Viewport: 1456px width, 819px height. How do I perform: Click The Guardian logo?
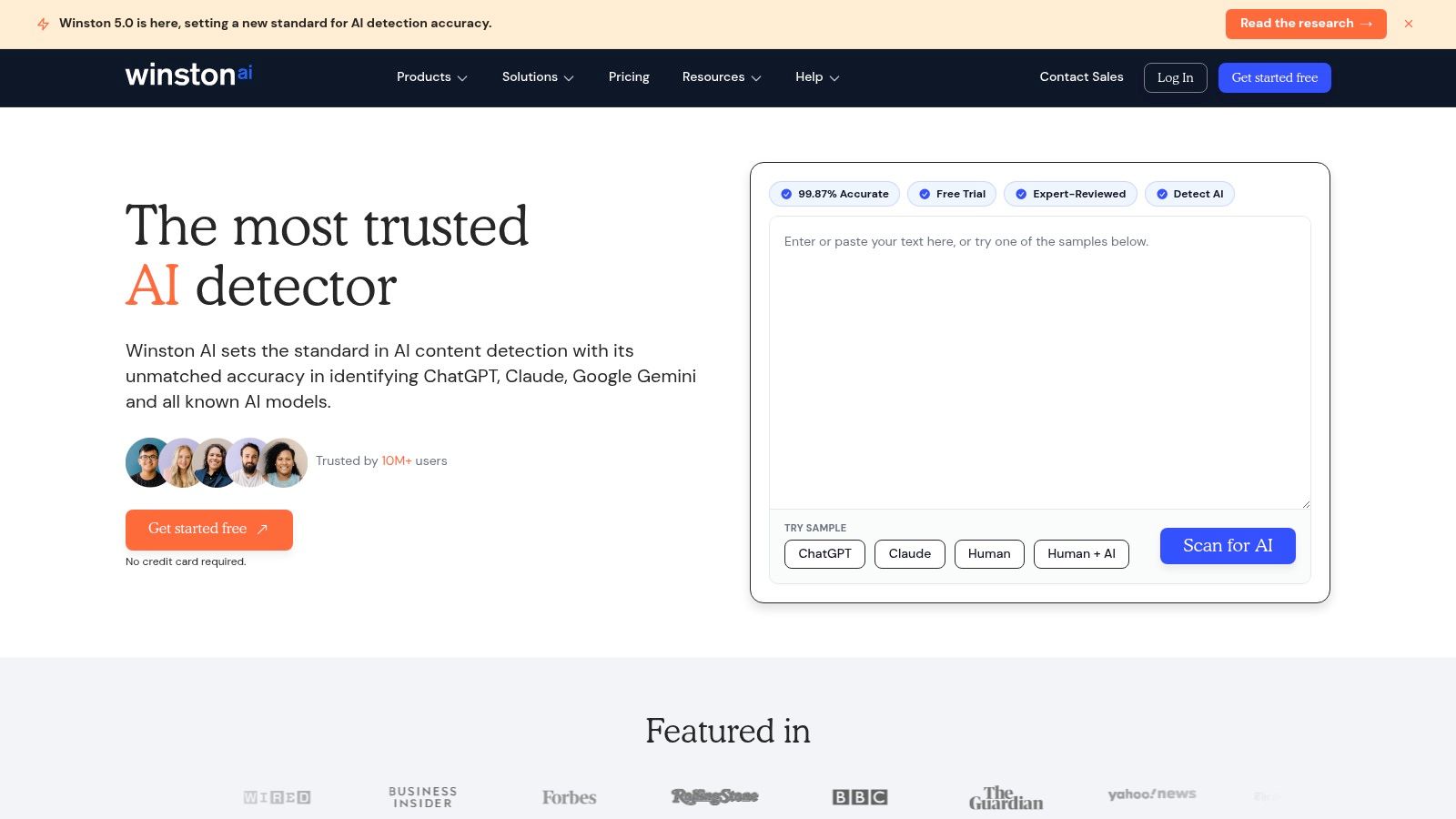pos(1006,798)
